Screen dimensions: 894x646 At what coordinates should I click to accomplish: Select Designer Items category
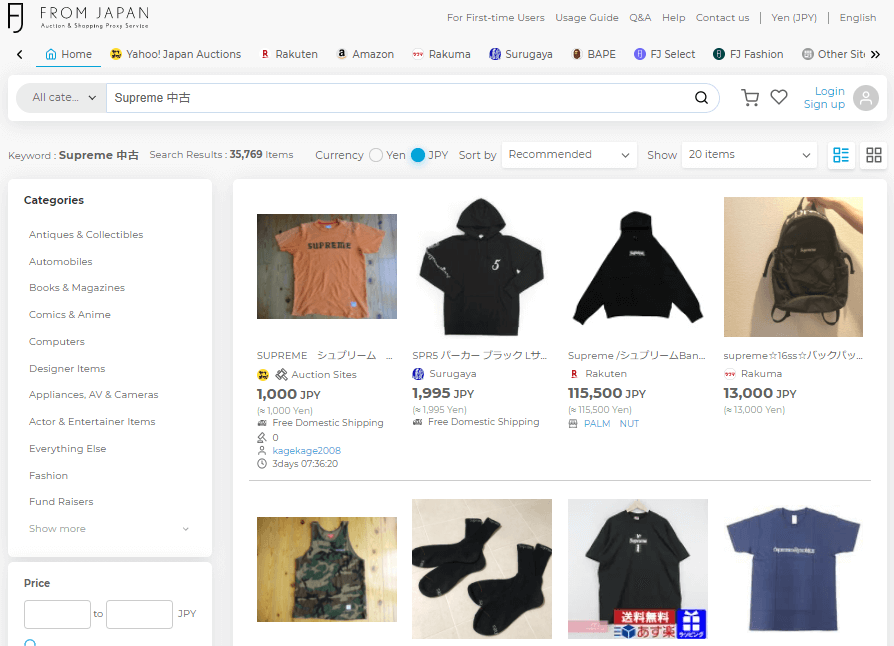pos(67,368)
